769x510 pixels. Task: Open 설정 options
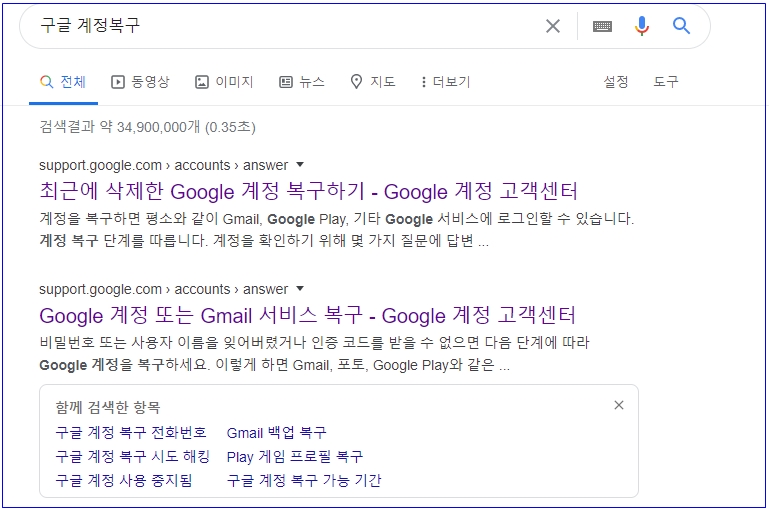pos(615,82)
